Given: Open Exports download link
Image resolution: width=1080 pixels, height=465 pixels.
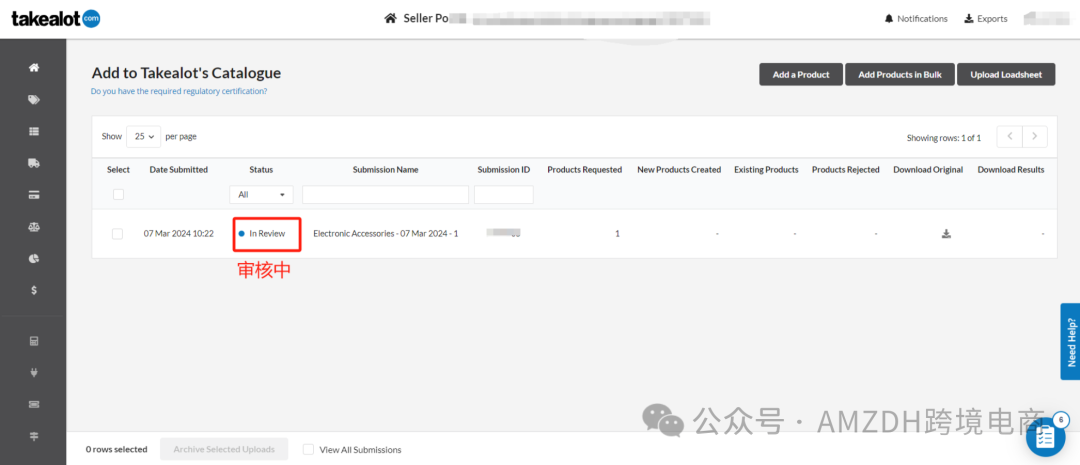Looking at the screenshot, I should (x=986, y=19).
